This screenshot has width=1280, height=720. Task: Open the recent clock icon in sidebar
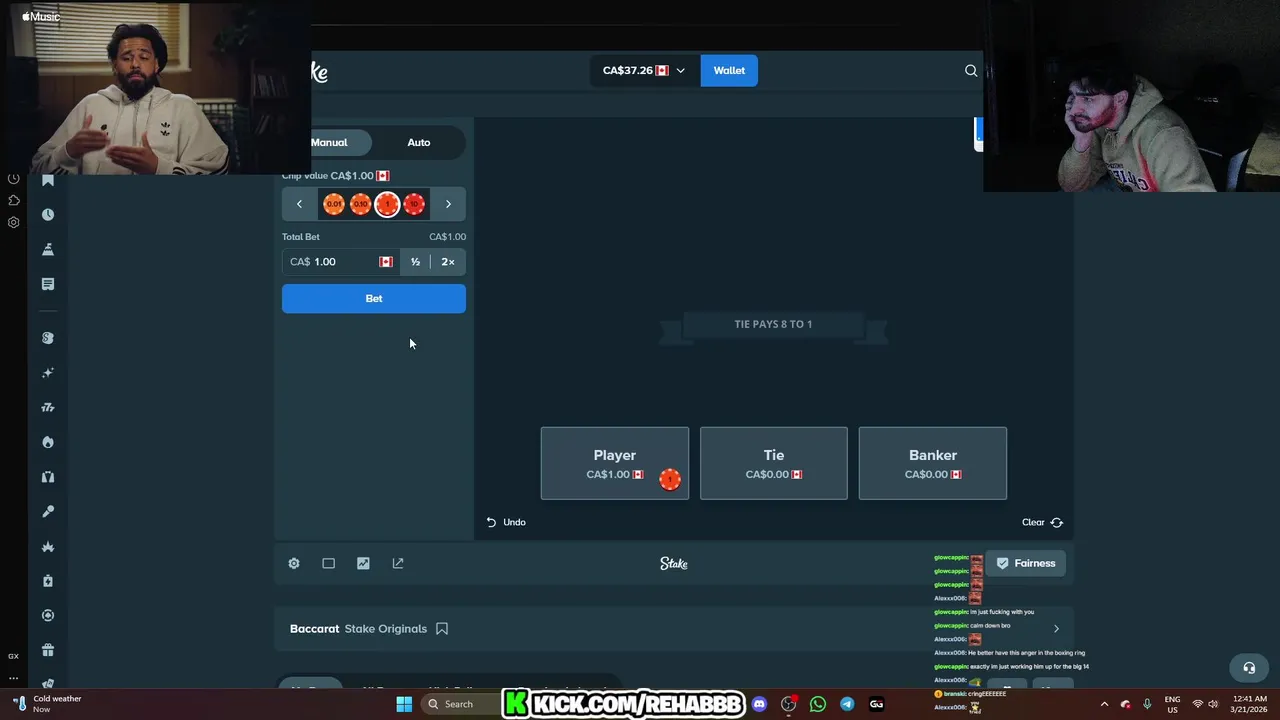[48, 215]
